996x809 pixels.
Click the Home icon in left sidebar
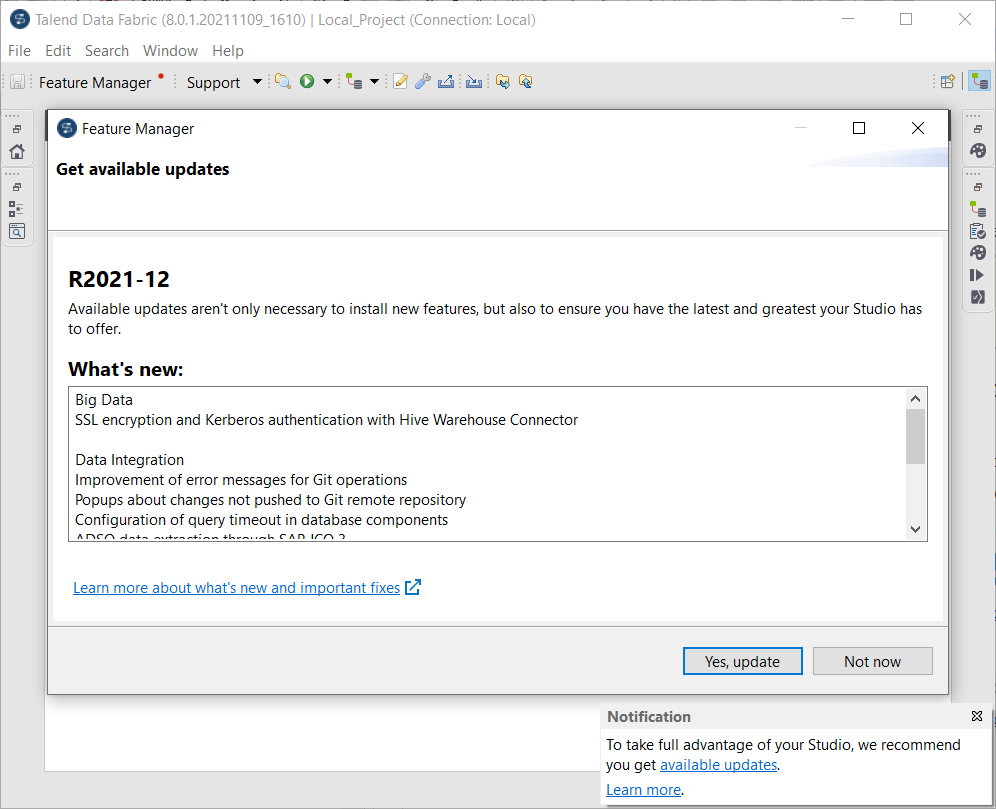pyautogui.click(x=17, y=152)
